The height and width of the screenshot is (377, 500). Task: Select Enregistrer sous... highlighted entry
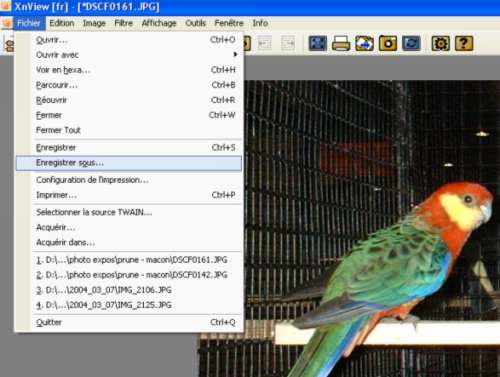click(129, 163)
